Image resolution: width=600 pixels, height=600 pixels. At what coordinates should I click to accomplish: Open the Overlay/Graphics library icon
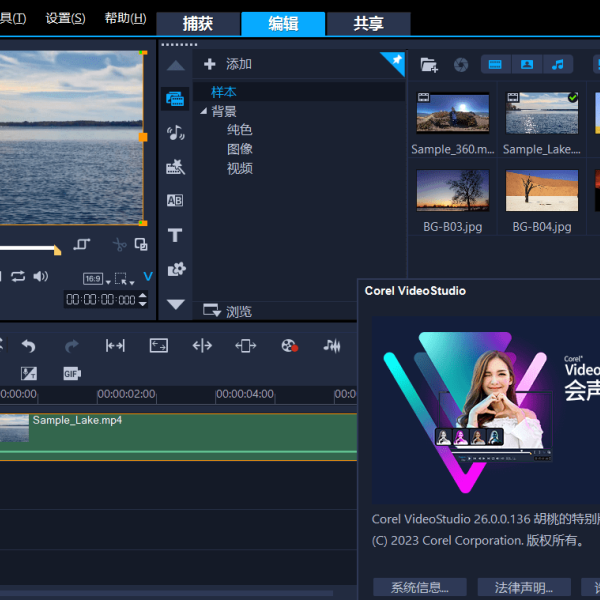tap(176, 269)
